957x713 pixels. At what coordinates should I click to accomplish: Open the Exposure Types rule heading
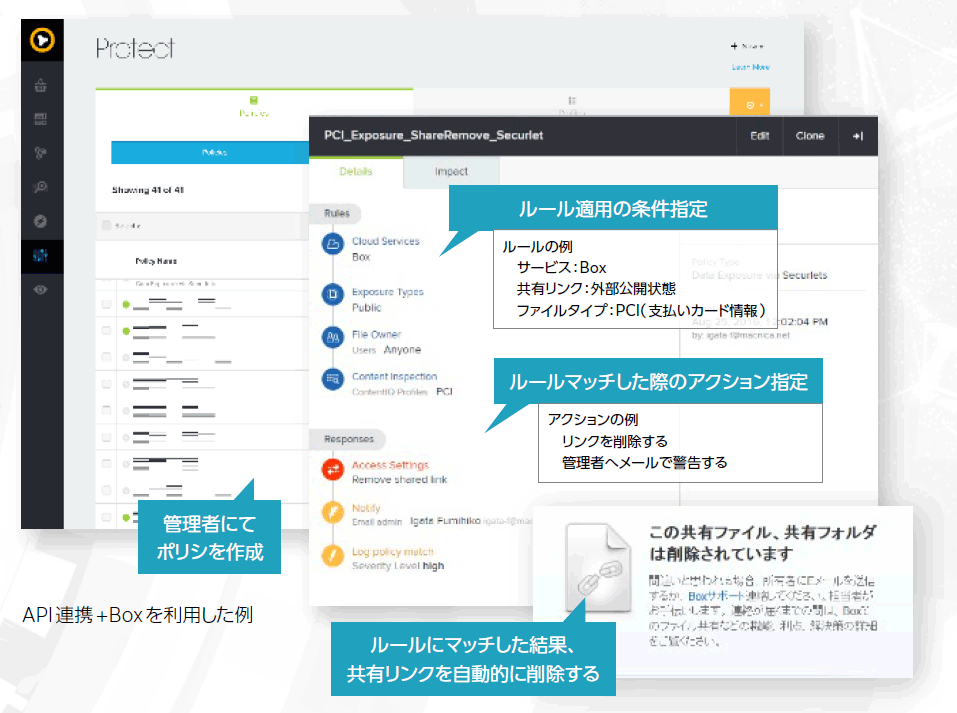point(388,292)
